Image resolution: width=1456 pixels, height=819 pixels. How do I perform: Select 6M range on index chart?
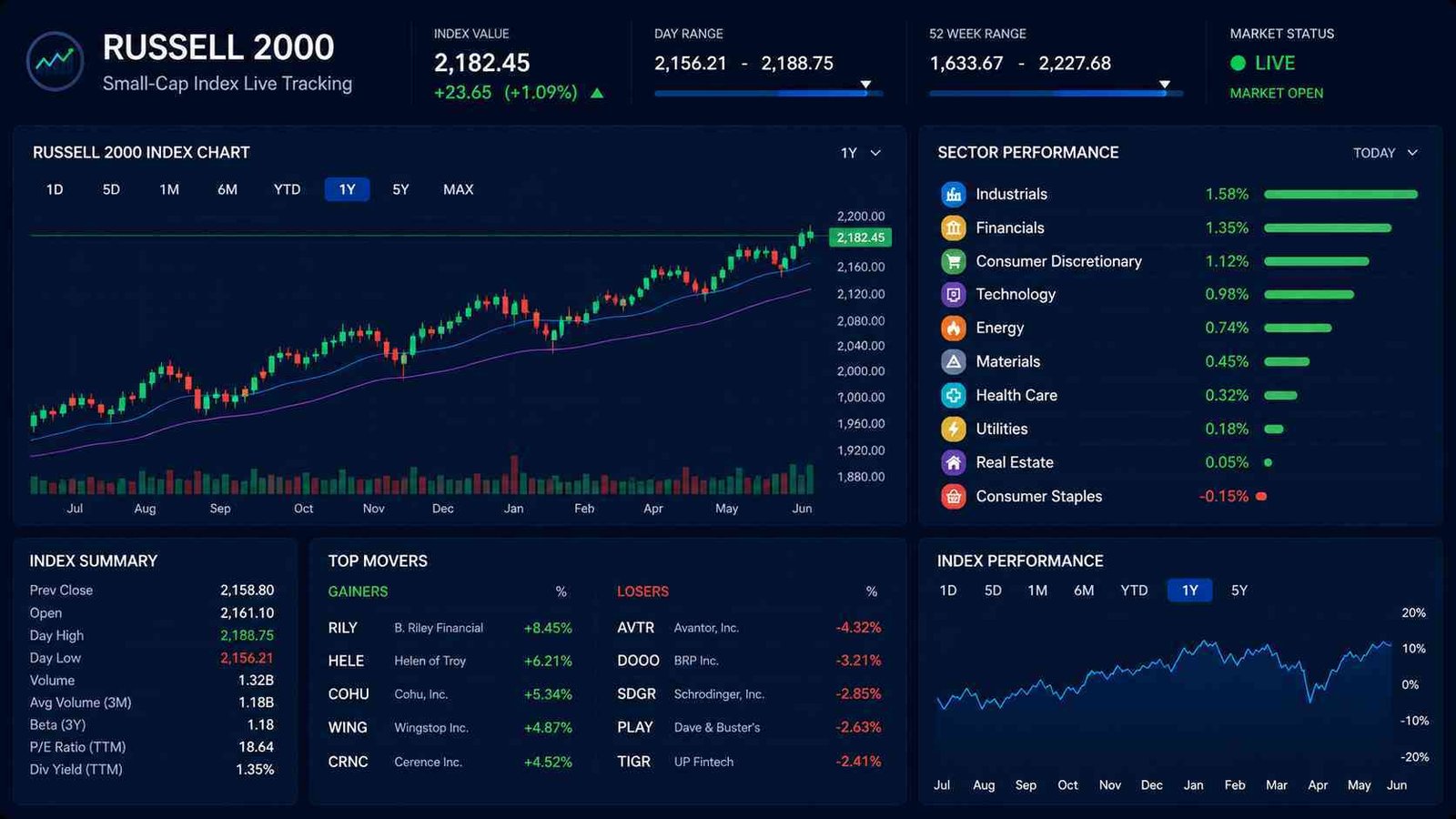(x=227, y=189)
